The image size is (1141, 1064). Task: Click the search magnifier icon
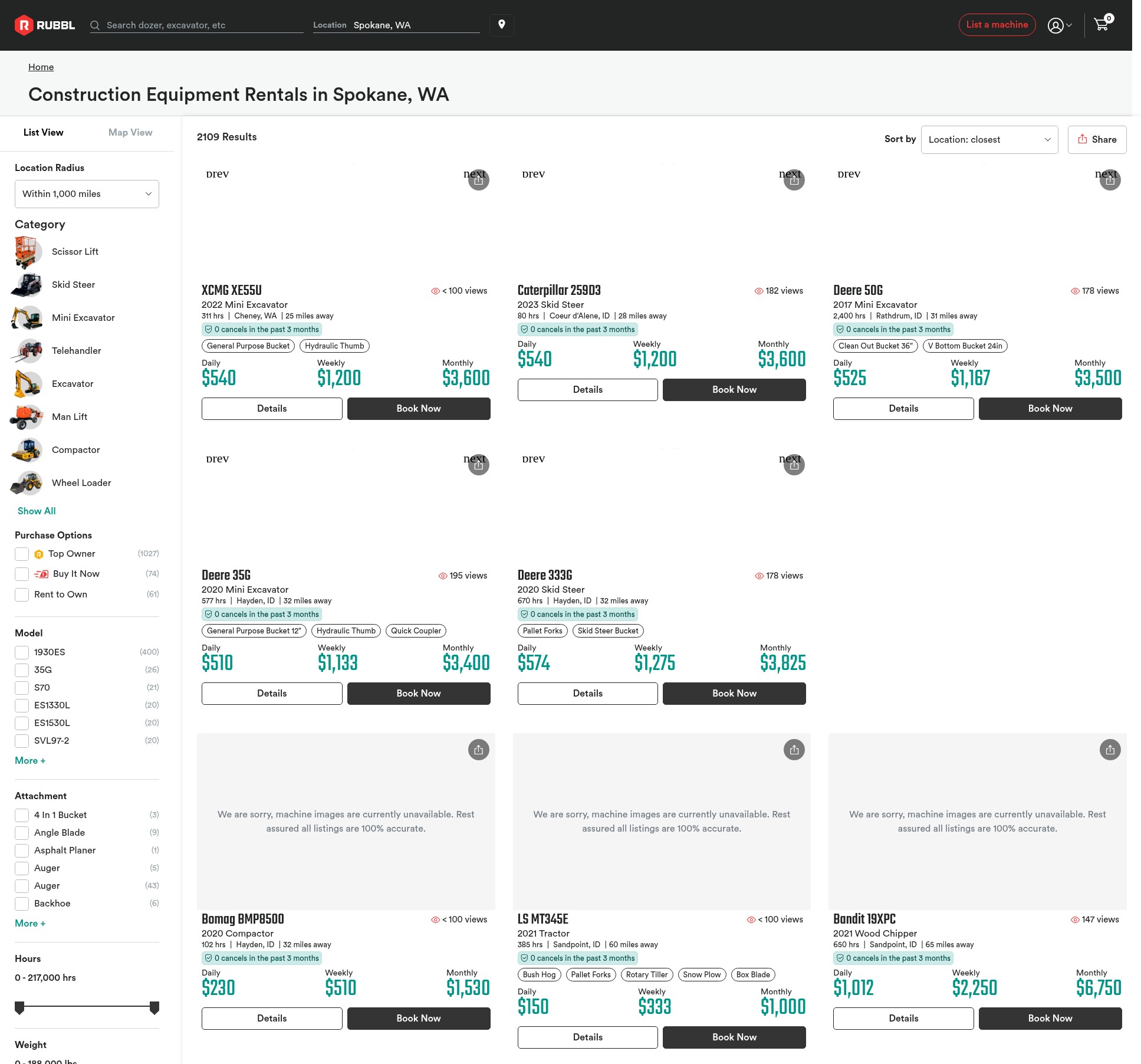point(94,25)
